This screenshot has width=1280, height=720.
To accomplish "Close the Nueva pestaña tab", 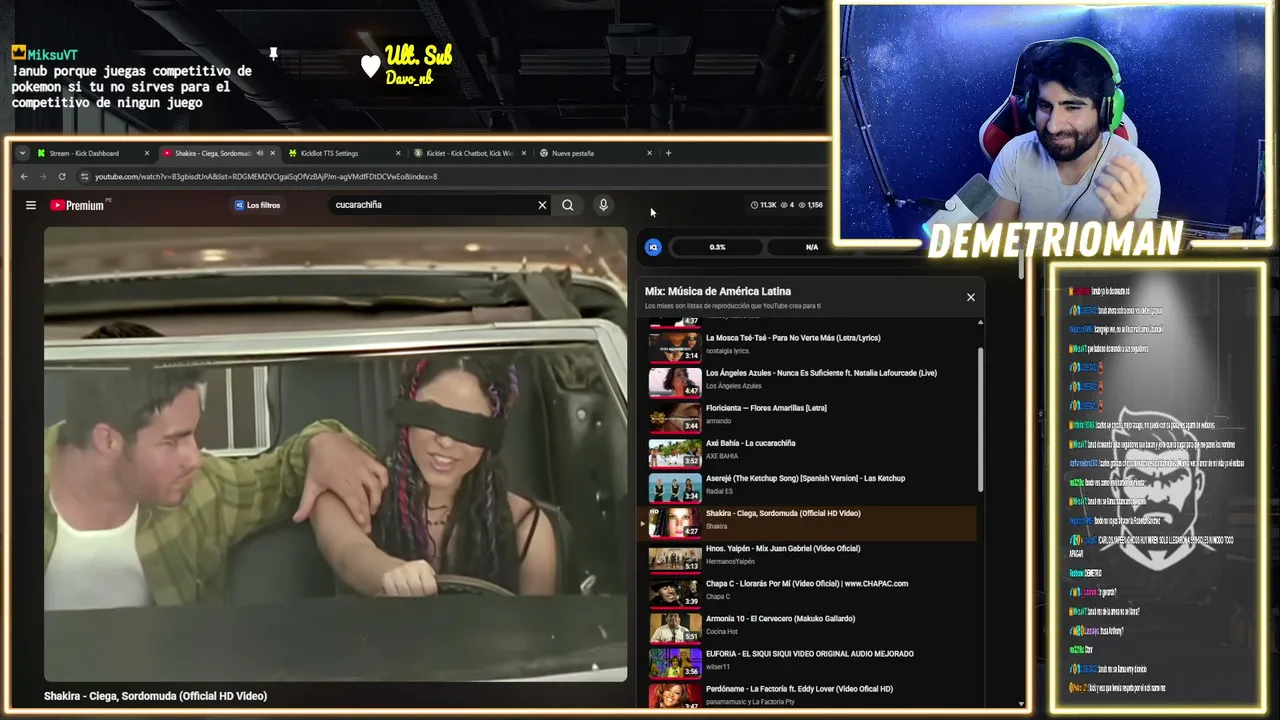I will pyautogui.click(x=649, y=153).
